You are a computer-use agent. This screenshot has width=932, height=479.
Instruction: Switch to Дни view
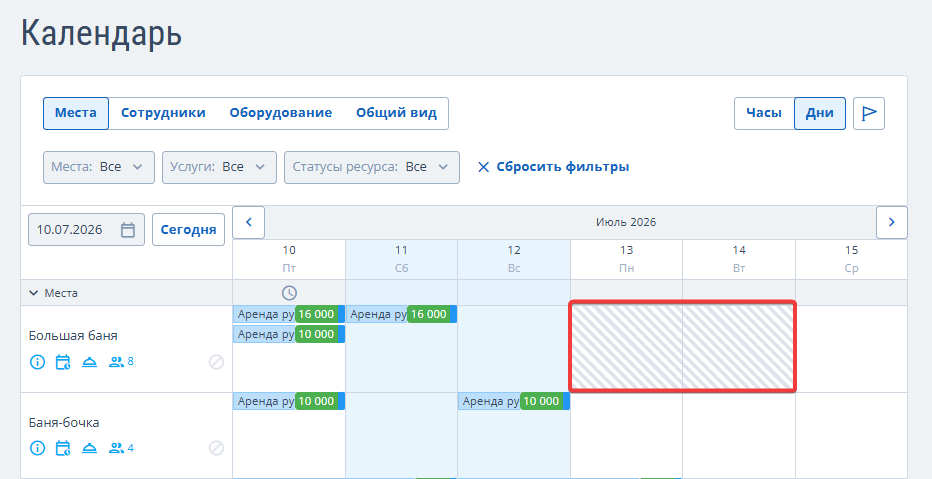[x=820, y=113]
